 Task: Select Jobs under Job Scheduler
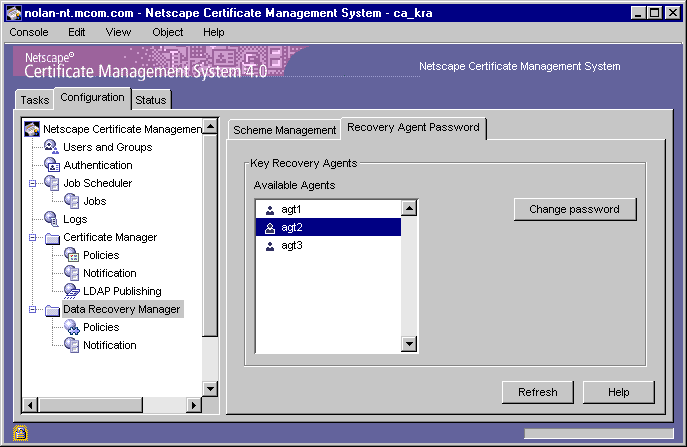pyautogui.click(x=95, y=201)
